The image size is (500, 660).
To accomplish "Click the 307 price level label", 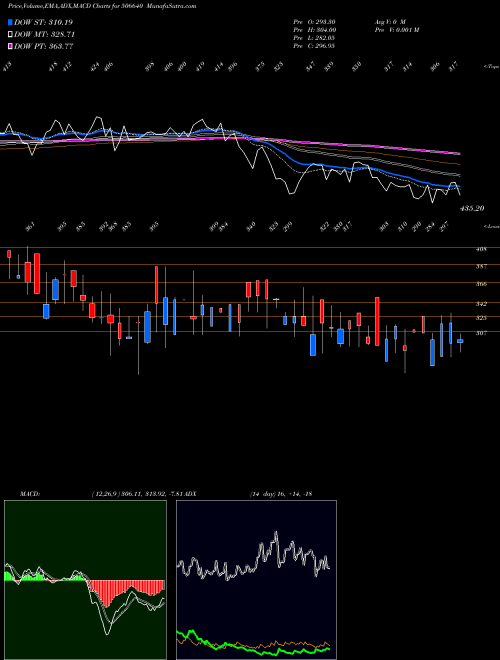I will (481, 333).
